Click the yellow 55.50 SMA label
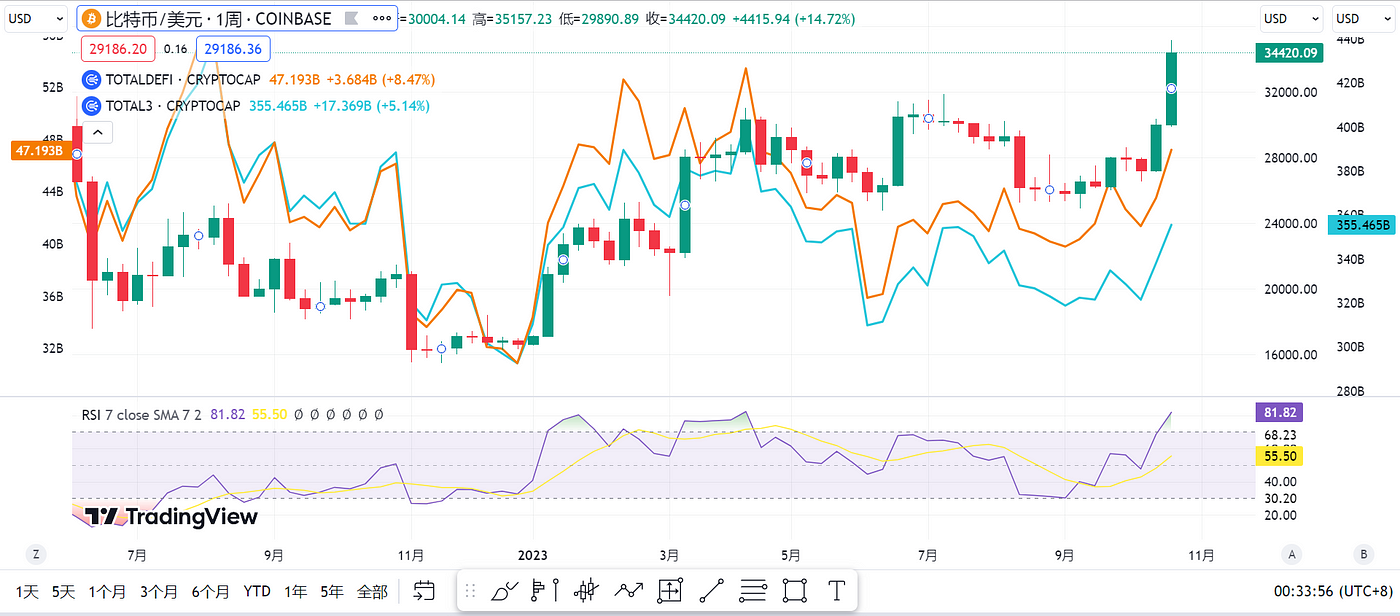The width and height of the screenshot is (1400, 616). click(x=1278, y=455)
